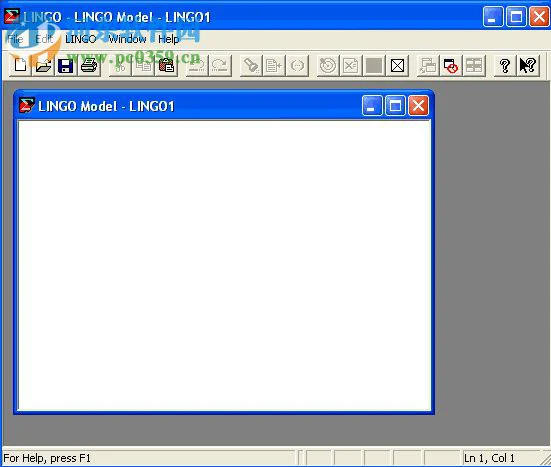
Task: Open a file with the folder icon
Action: (x=43, y=65)
